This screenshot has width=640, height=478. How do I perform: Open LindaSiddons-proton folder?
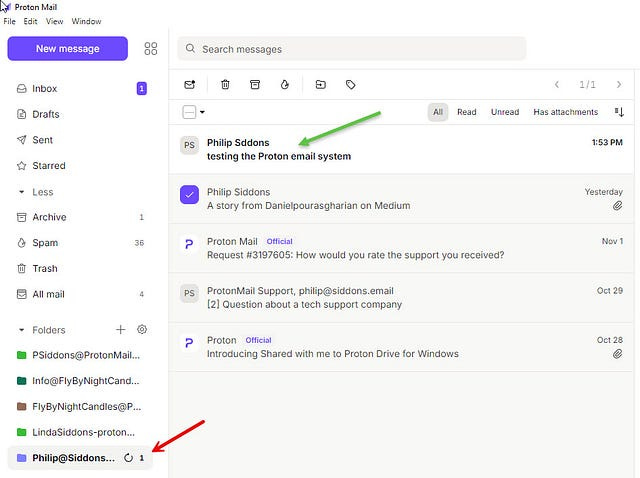(80, 432)
